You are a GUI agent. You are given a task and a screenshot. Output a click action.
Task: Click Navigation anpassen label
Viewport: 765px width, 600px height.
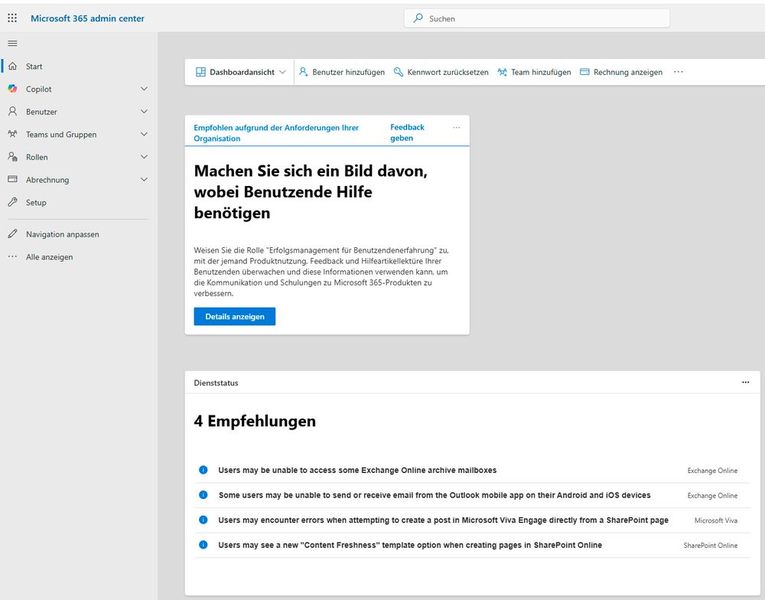62,234
